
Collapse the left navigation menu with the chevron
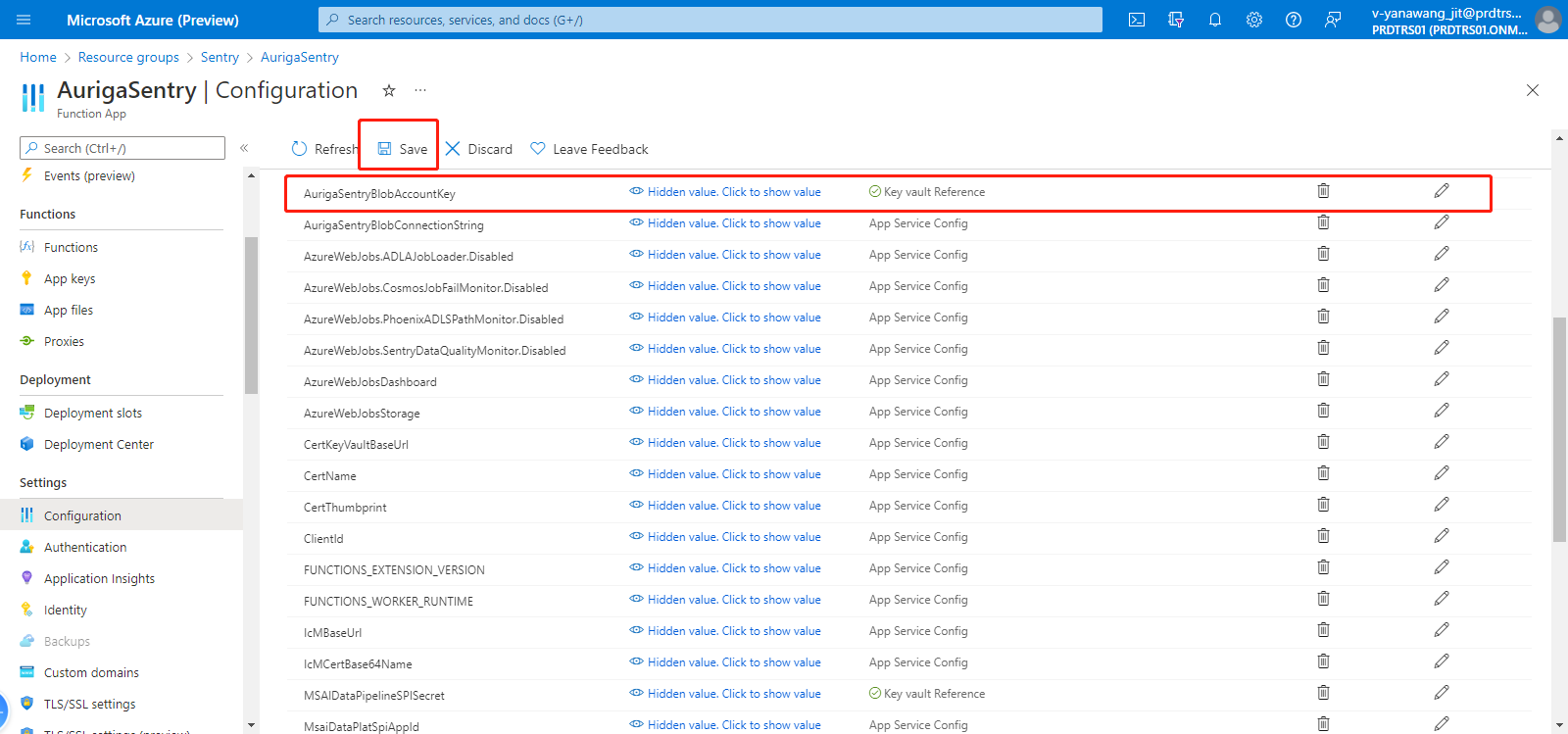(x=244, y=148)
